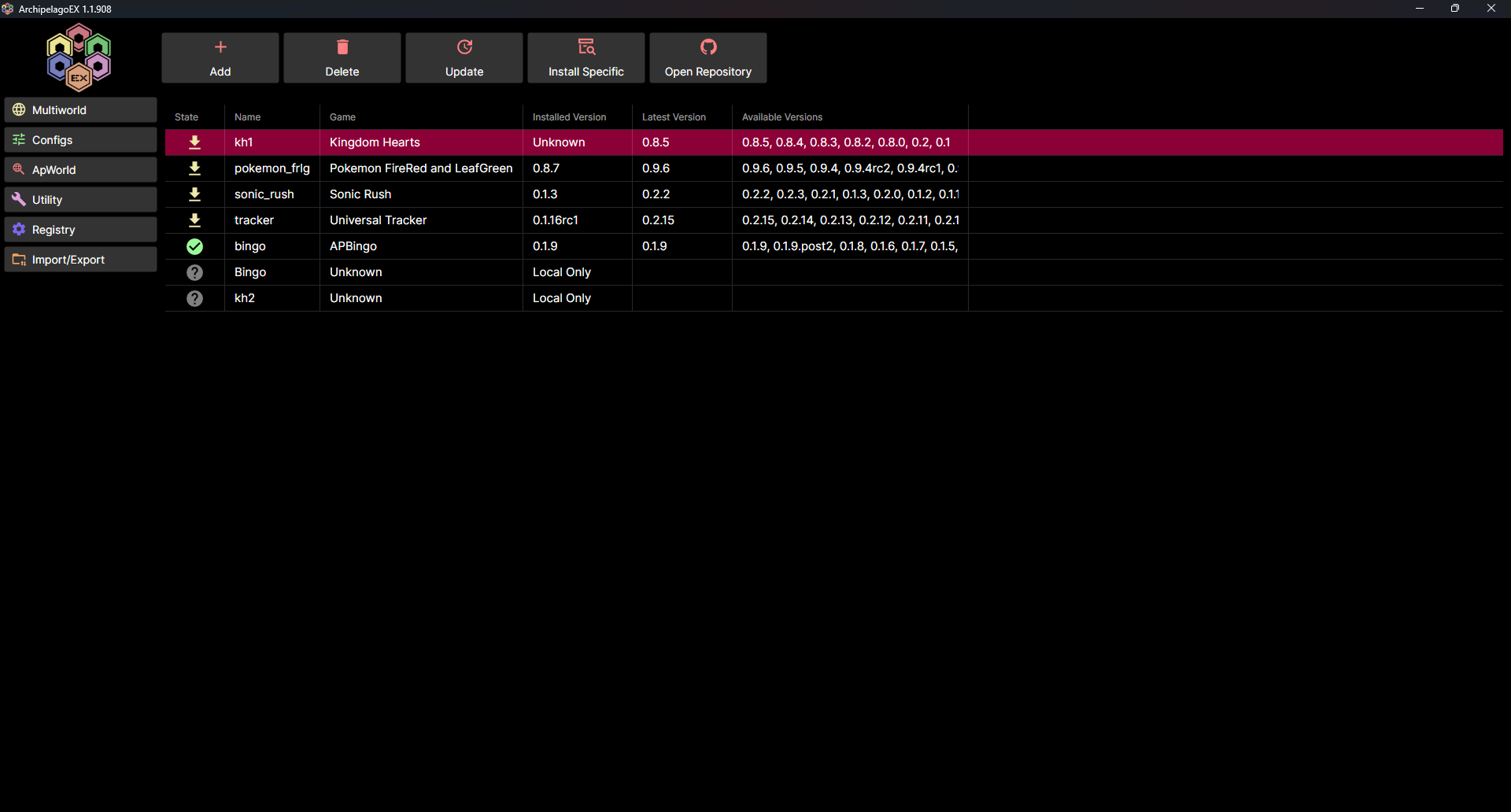1511x812 pixels.
Task: Click the Install Specific search icon
Action: pyautogui.click(x=586, y=47)
